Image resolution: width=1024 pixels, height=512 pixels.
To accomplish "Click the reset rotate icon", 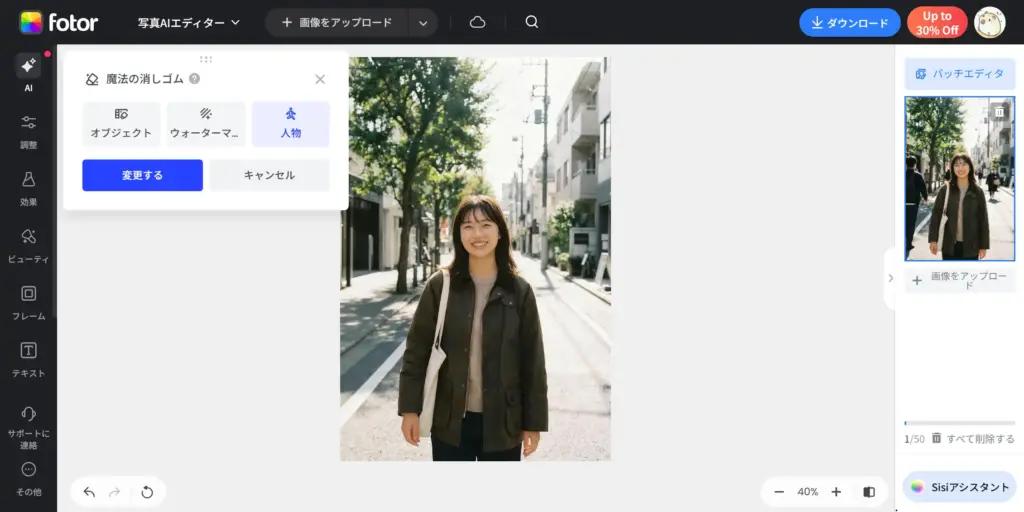I will 147,492.
